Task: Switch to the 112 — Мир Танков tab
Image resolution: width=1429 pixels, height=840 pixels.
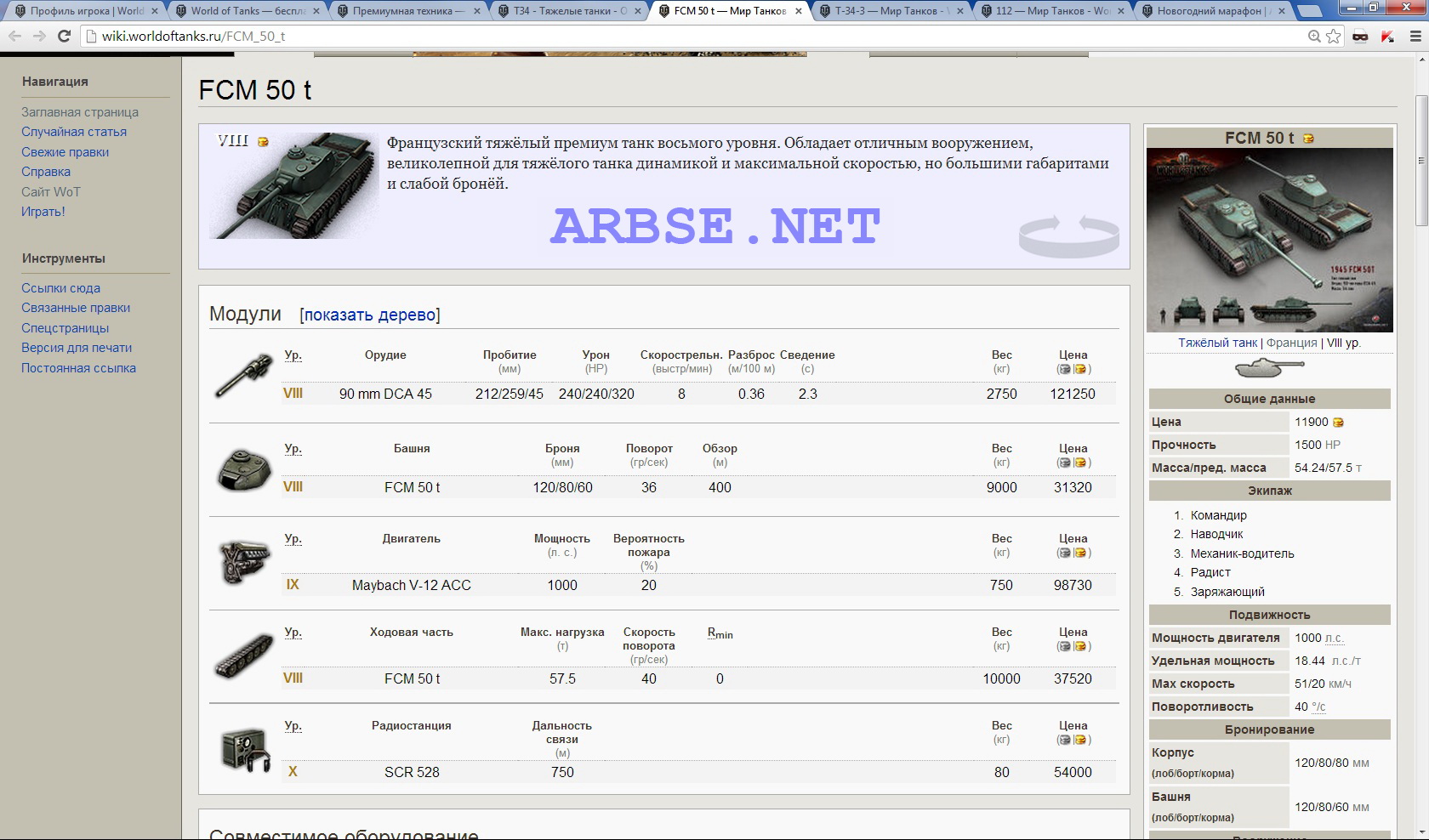Action: coord(1050,11)
